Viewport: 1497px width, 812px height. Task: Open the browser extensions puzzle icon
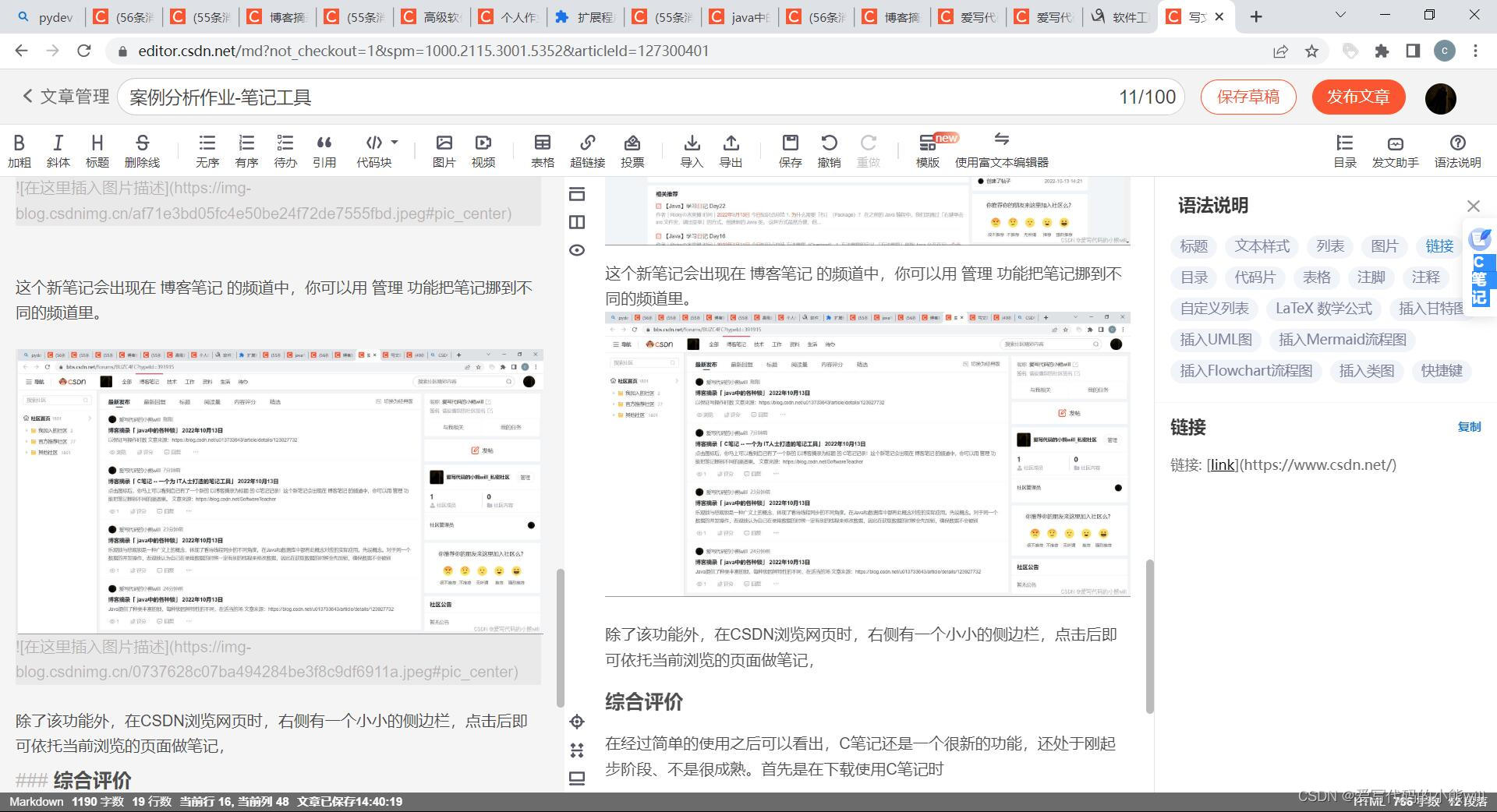tap(1382, 51)
